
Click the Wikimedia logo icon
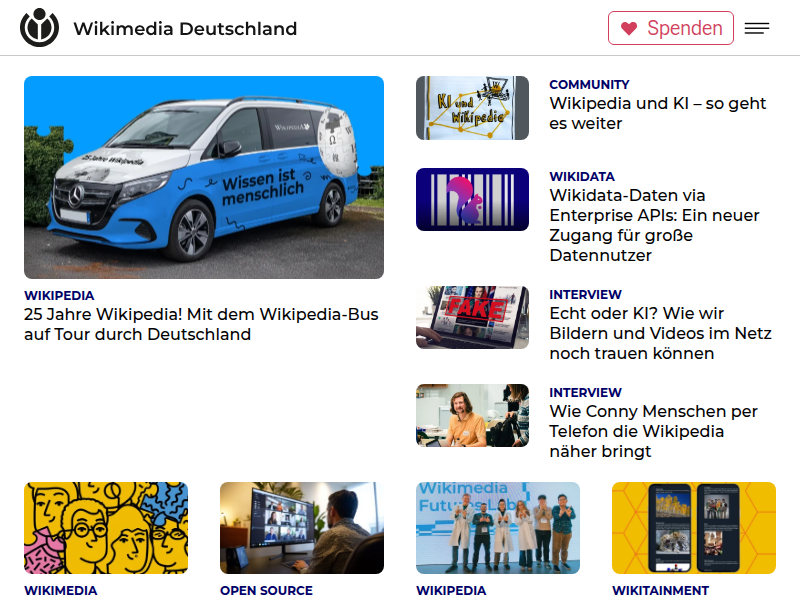[x=39, y=28]
